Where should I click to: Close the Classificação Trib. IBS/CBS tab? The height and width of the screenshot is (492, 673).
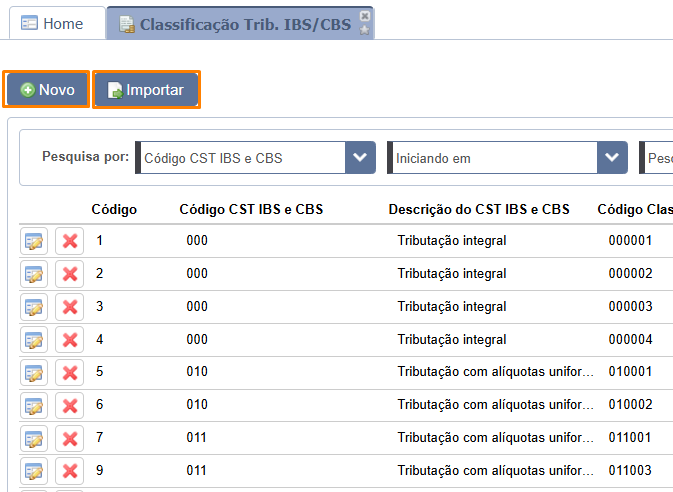click(365, 16)
